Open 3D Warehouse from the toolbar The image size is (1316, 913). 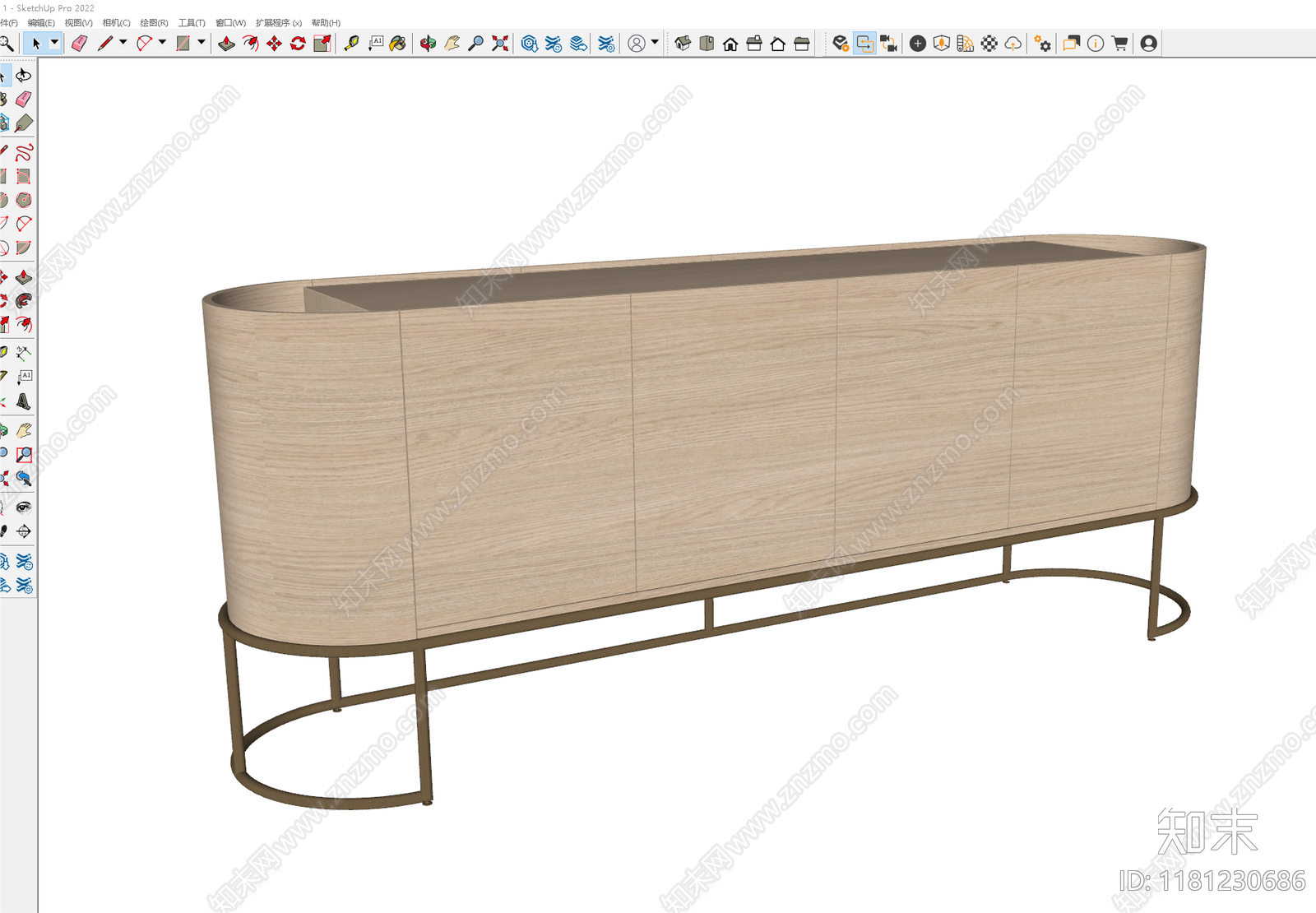pos(530,44)
